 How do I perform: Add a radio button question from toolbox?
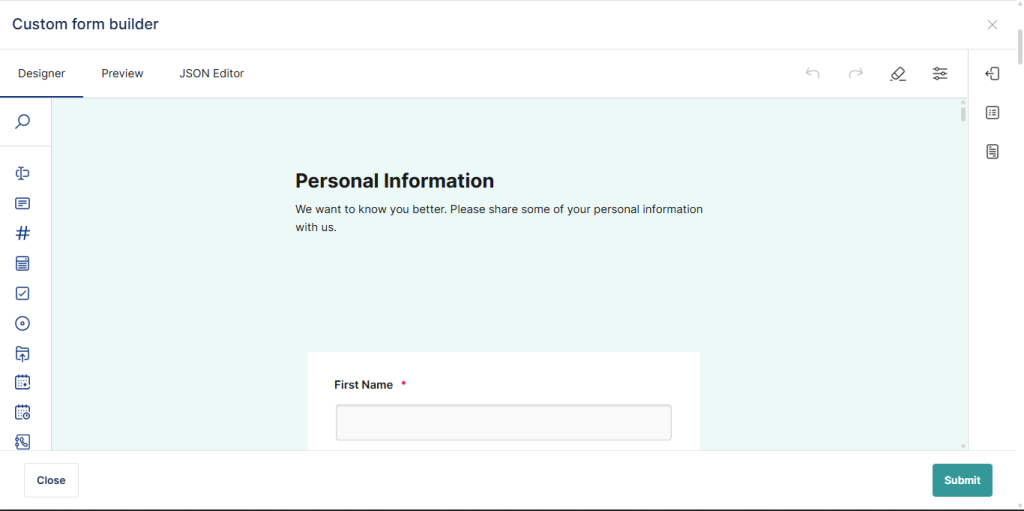[22, 323]
